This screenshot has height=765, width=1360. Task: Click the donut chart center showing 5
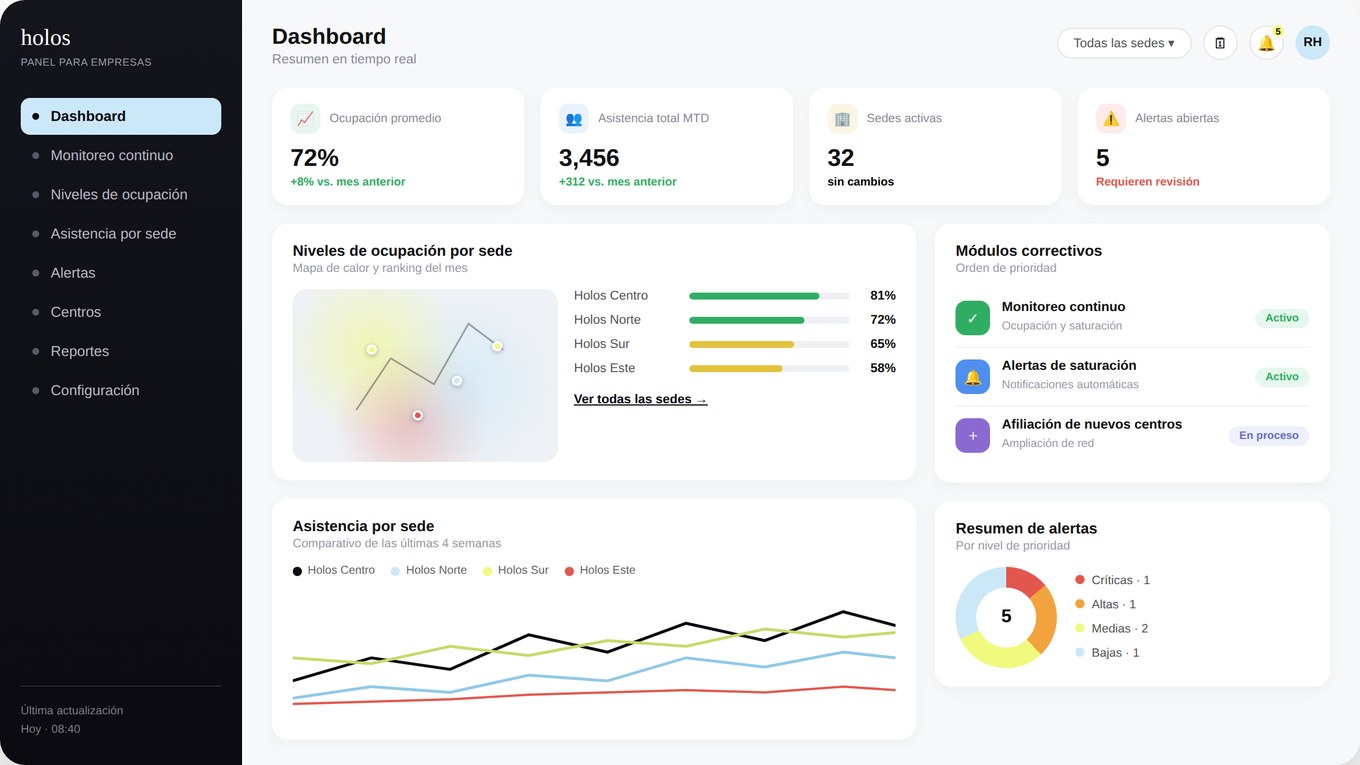click(1006, 617)
